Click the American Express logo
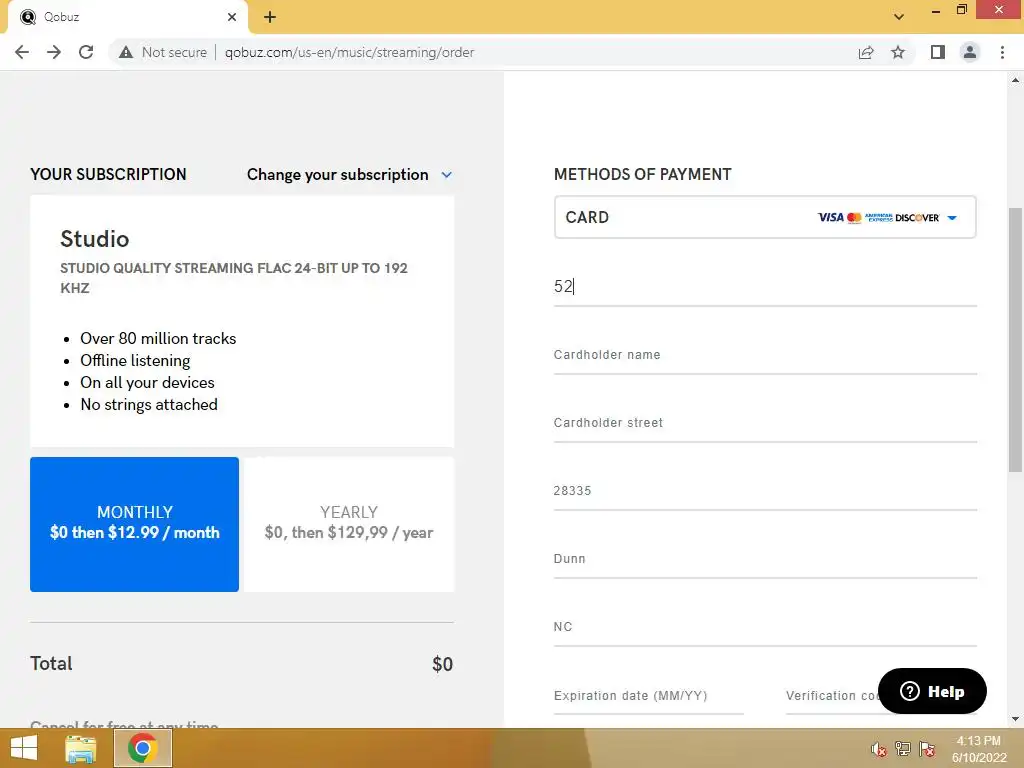The width and height of the screenshot is (1024, 768). tap(878, 217)
